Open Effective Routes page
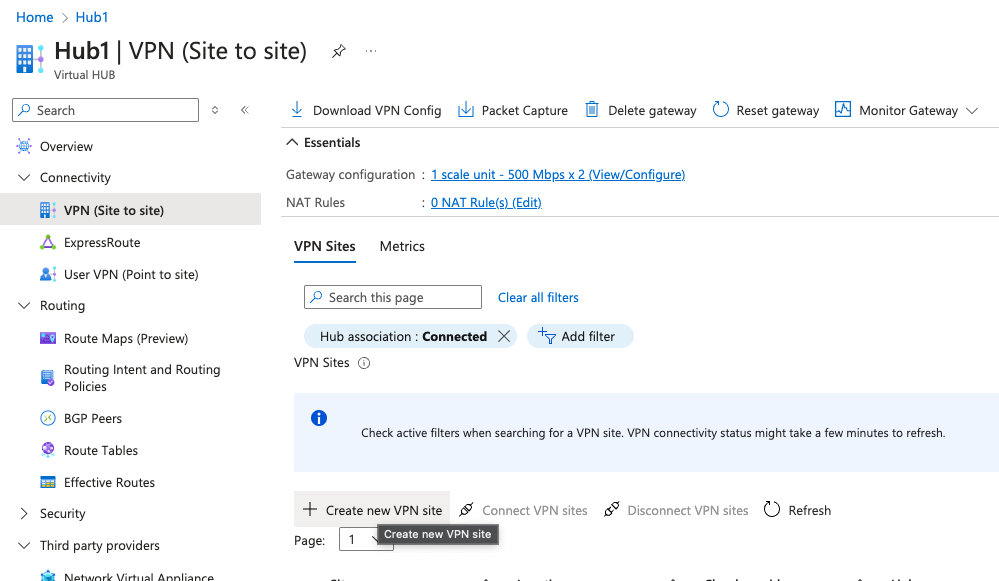Viewport: 999px width, 581px height. [110, 482]
